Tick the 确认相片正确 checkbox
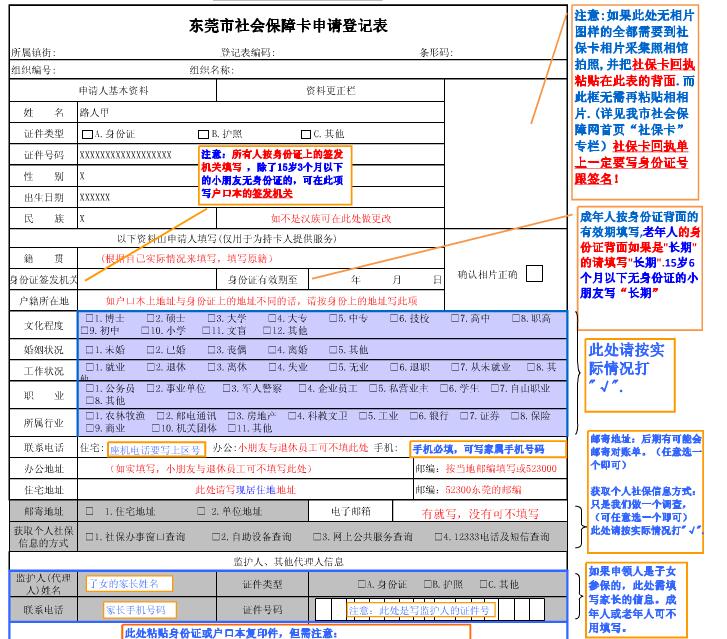Screen dimensions: 727x639 [x=534, y=274]
